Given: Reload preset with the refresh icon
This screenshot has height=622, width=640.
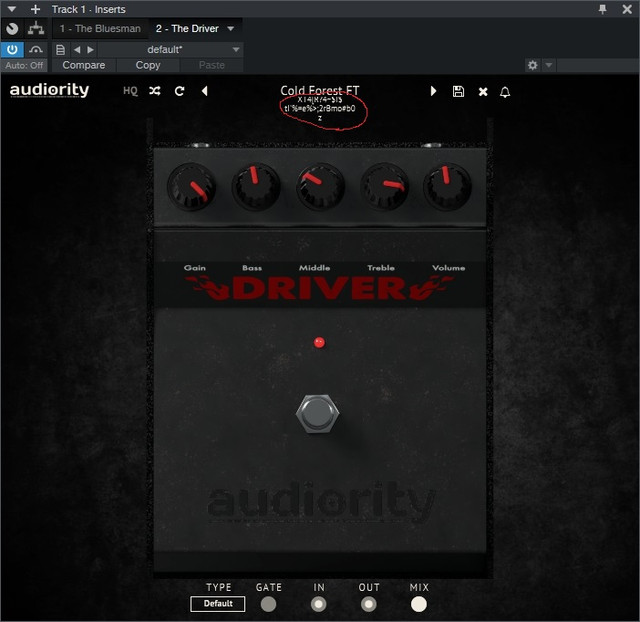Looking at the screenshot, I should point(180,91).
